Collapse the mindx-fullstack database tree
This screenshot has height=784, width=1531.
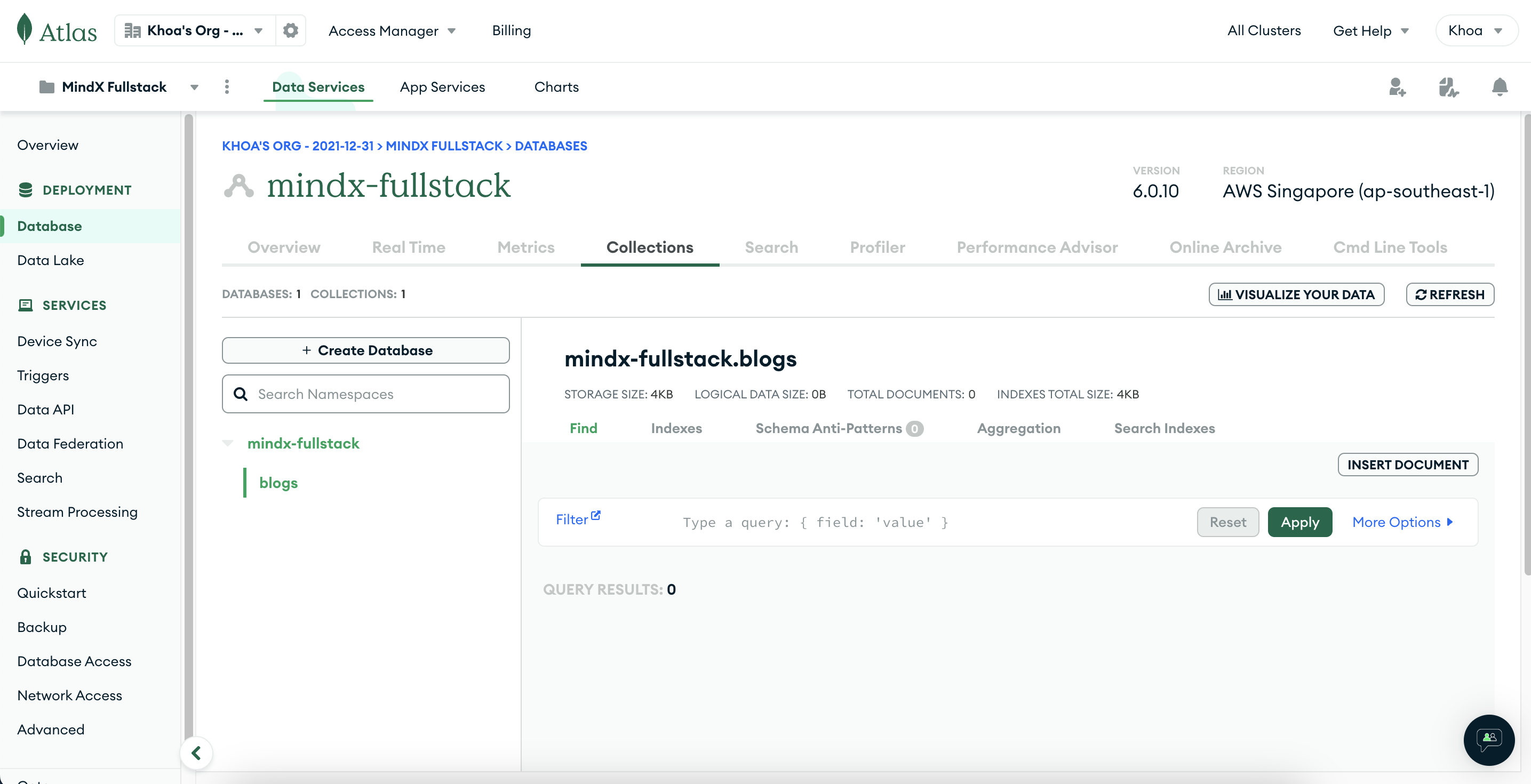tap(228, 443)
